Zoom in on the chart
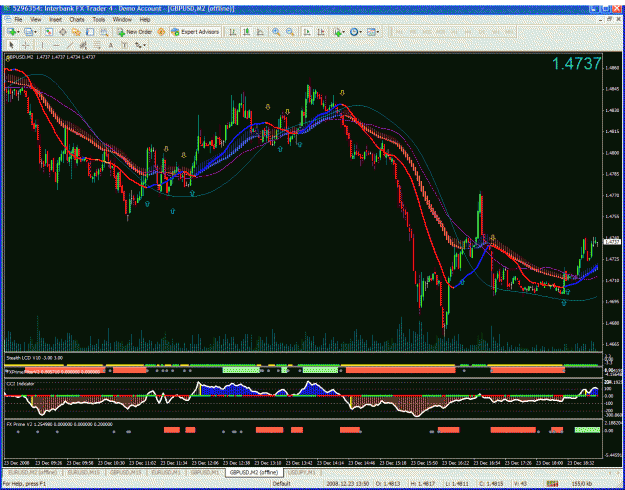Viewport: 625px width, 490px height. pos(276,32)
